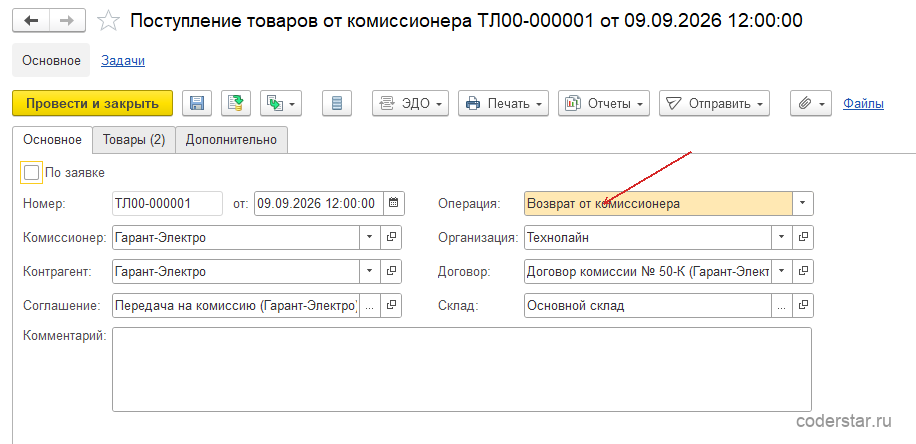
Task: Open the Соглашение record with open icon
Action: 391,305
